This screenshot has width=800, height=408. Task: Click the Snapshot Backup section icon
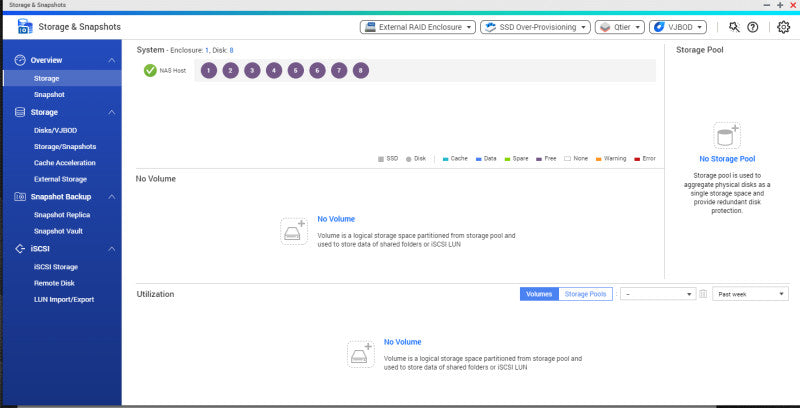pos(20,196)
